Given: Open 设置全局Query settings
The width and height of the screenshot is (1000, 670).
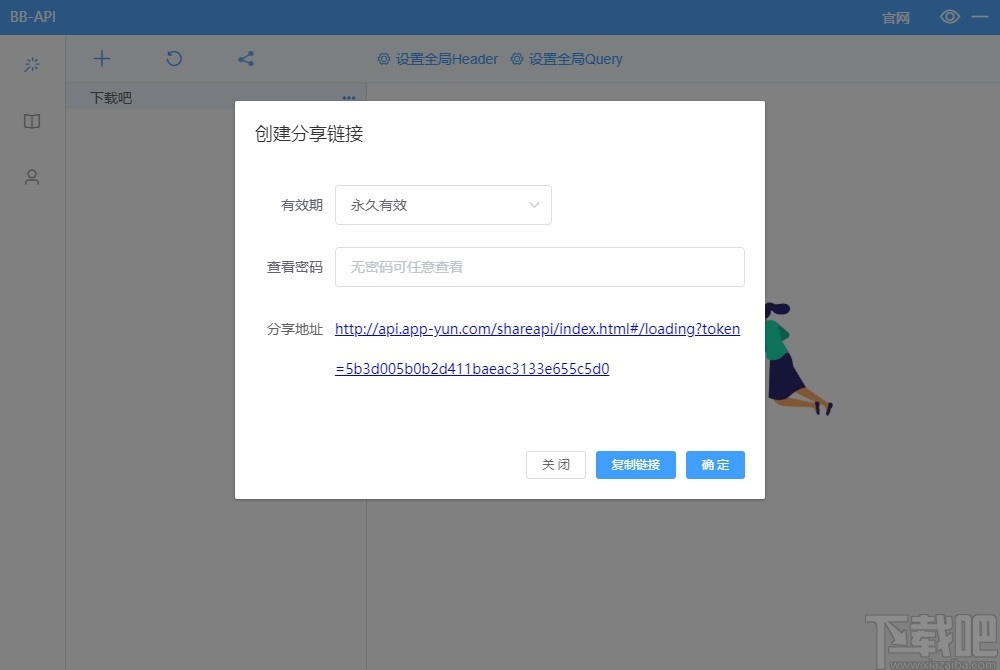Looking at the screenshot, I should [575, 59].
